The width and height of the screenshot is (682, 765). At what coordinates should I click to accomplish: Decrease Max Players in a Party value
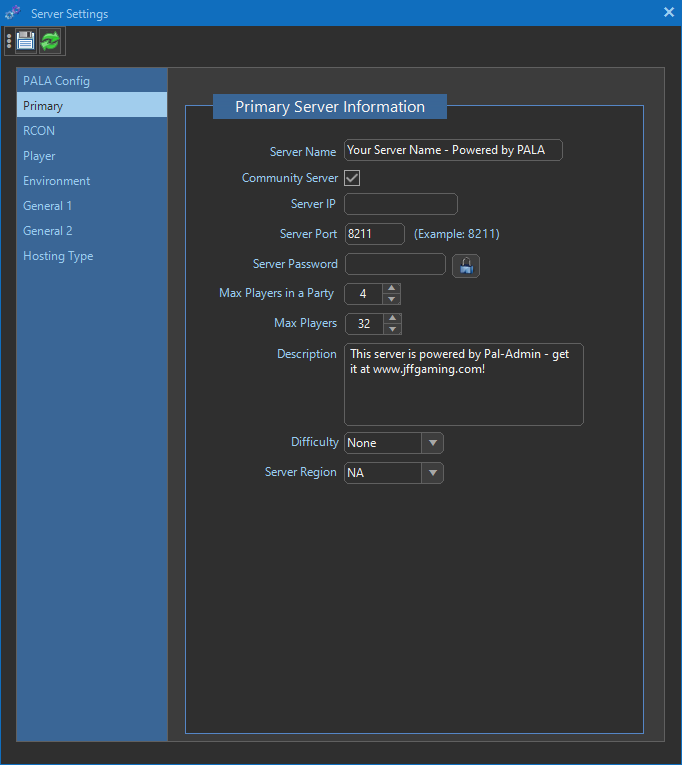coord(392,299)
